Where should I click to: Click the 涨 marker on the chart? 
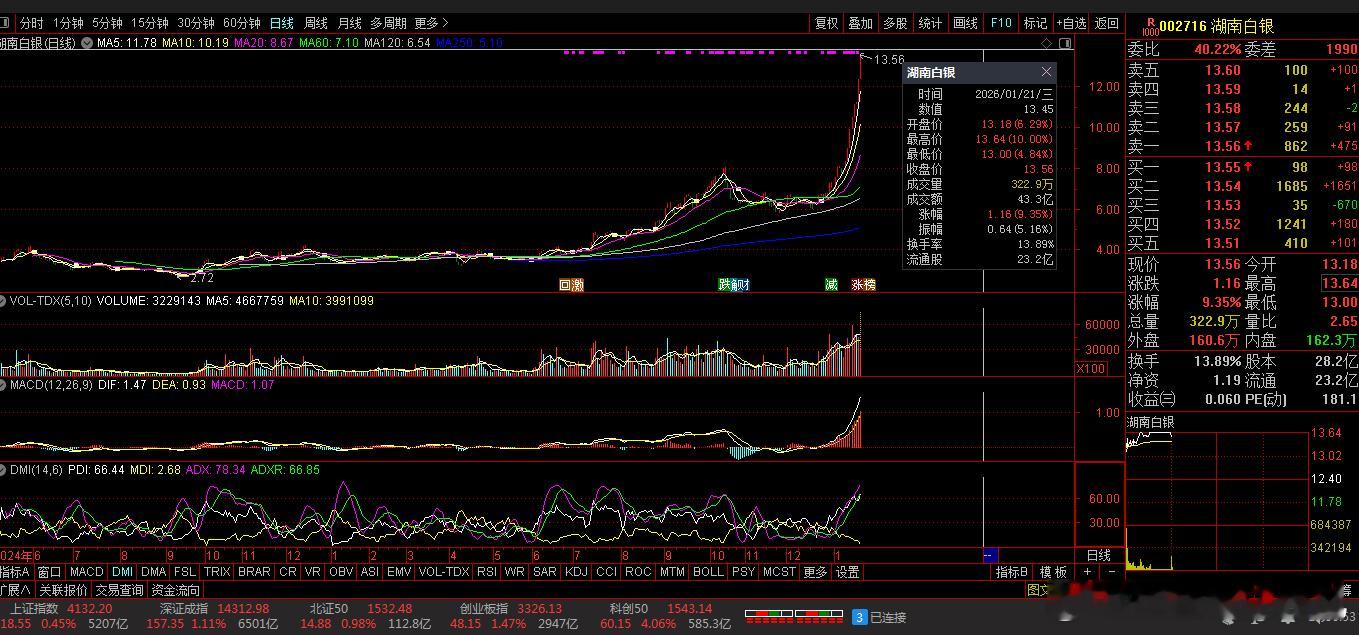[857, 285]
